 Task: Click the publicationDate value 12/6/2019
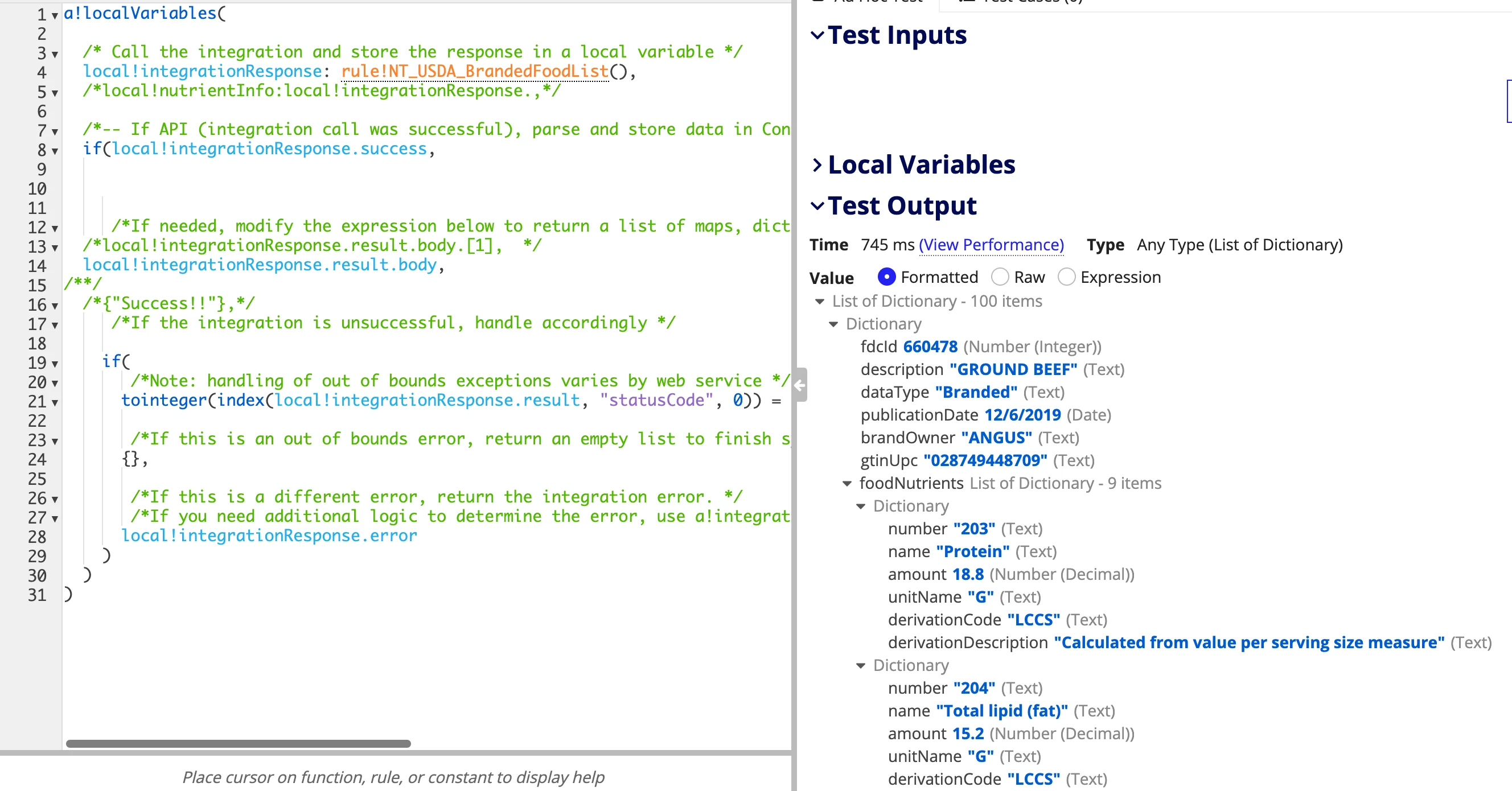[x=1022, y=415]
